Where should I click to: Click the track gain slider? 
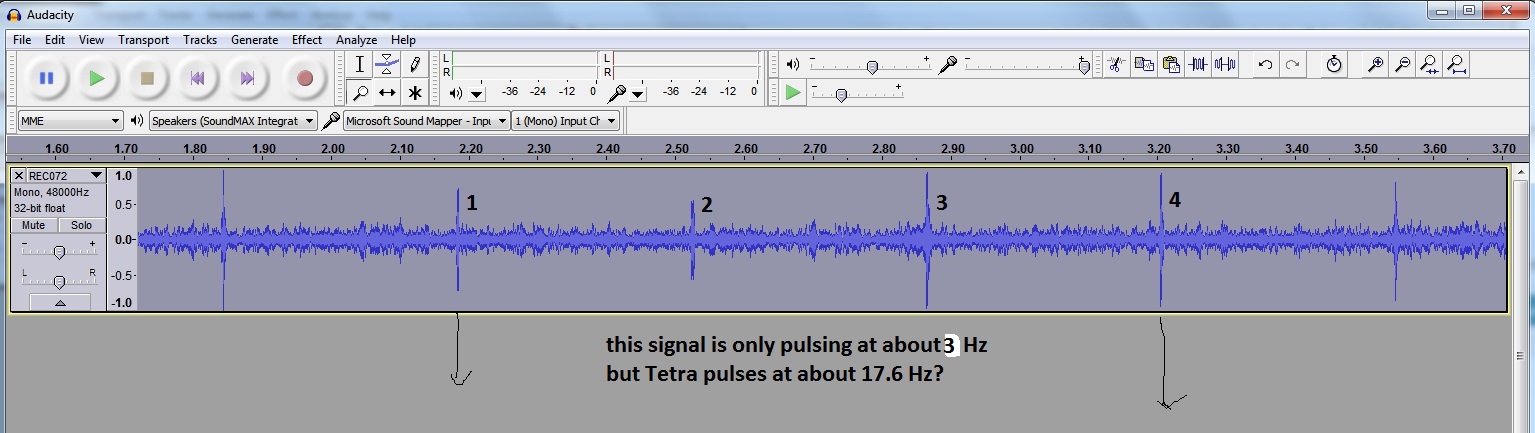pos(59,252)
